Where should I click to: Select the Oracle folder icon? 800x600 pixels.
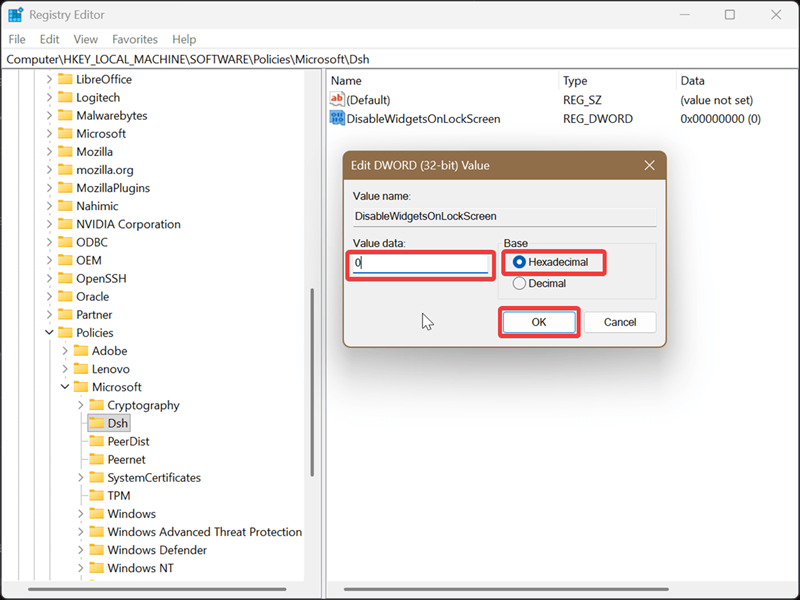point(65,296)
